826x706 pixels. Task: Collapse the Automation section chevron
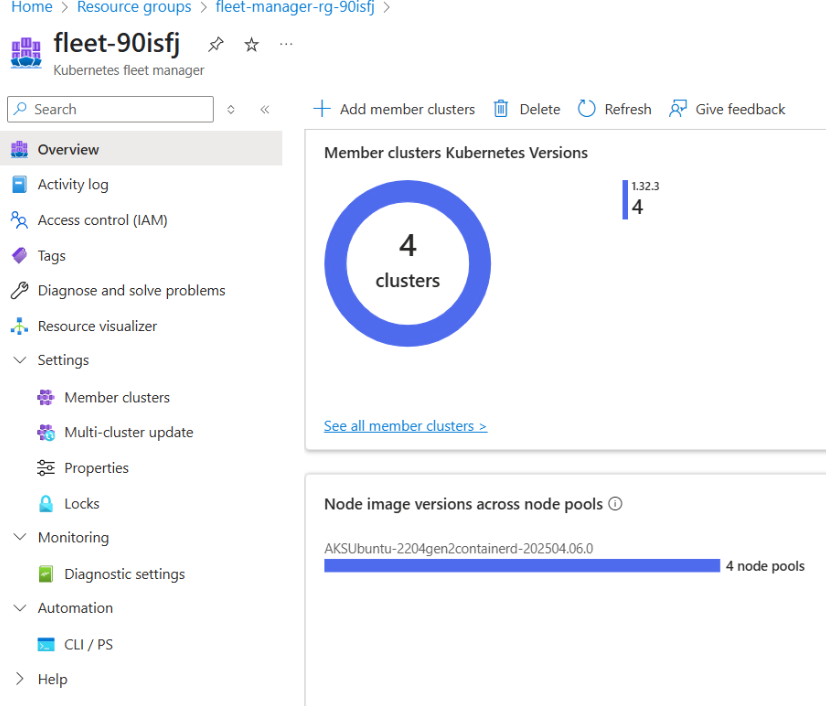(19, 607)
